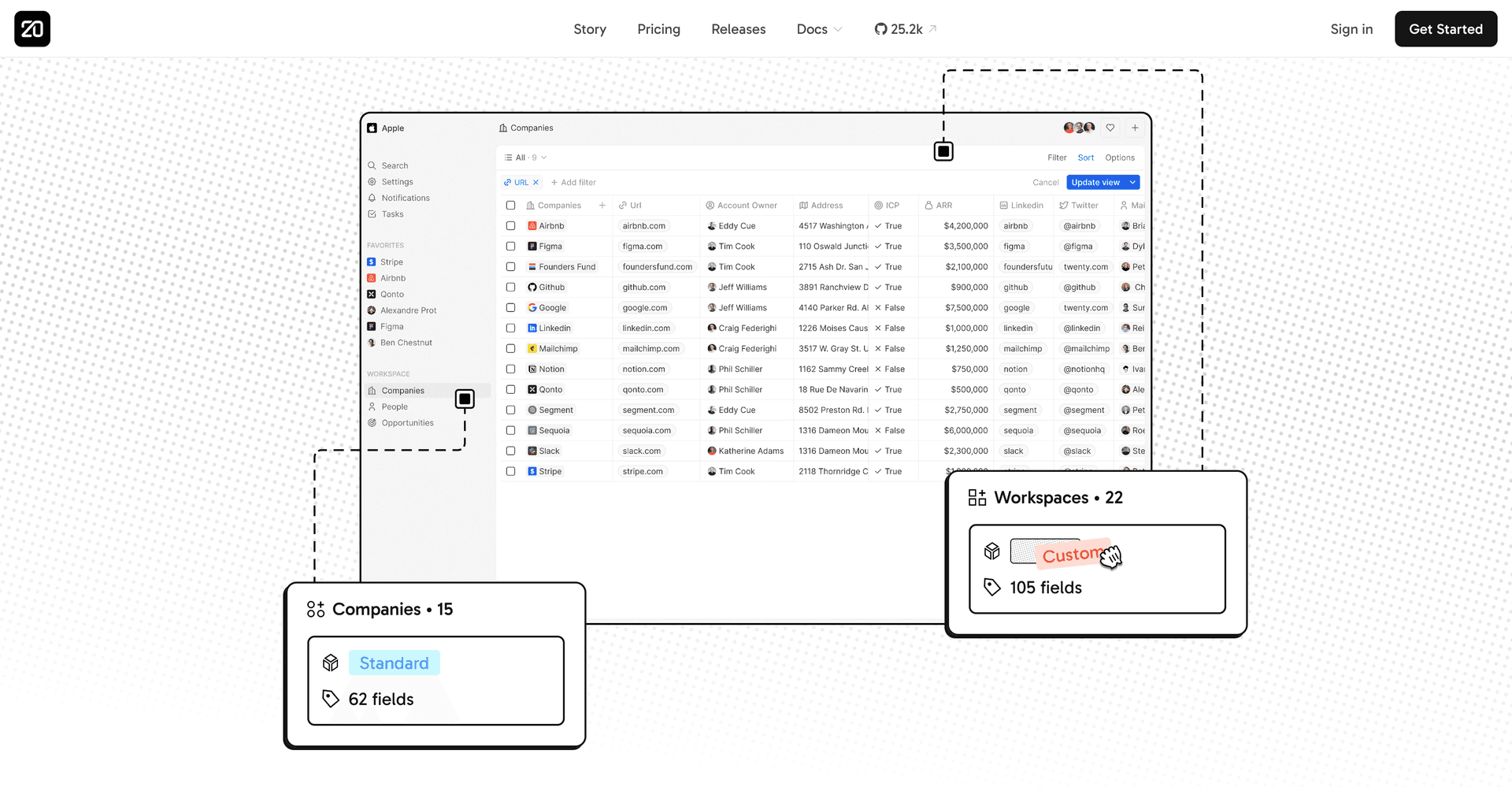1512x787 pixels.
Task: Open the Sort option
Action: click(1086, 158)
